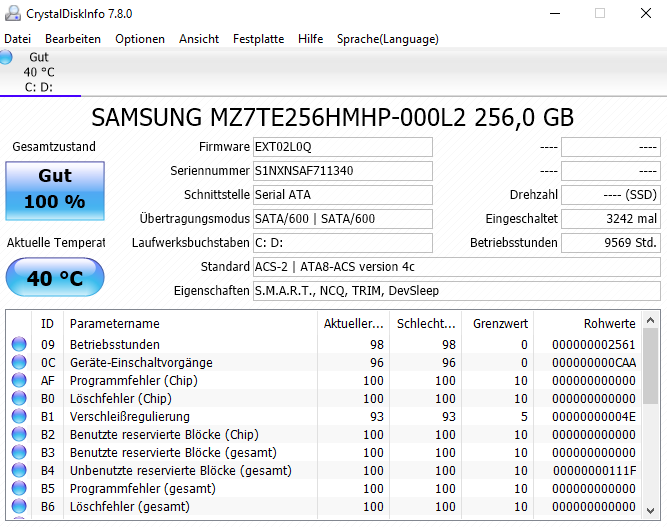667x527 pixels.
Task: Click the Übertragungsmodus field SATA/600
Action: (343, 219)
